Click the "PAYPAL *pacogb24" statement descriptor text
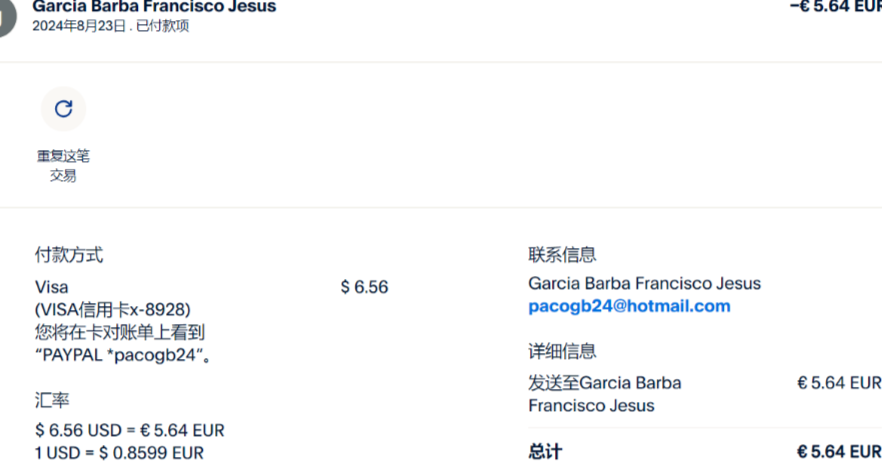Screen dimensions: 882x465 pyautogui.click(x=124, y=354)
